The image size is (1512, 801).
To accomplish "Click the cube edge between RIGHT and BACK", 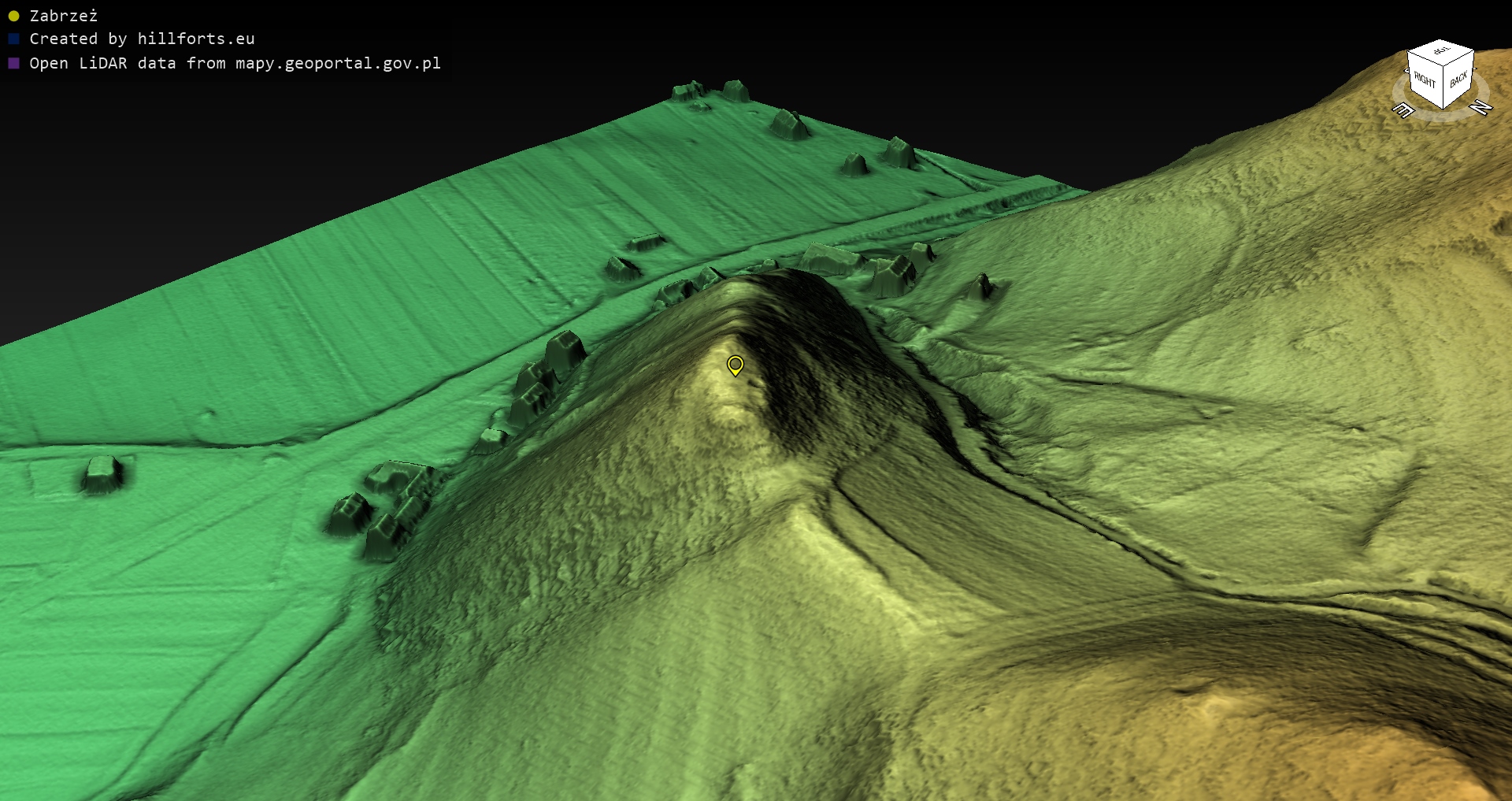I will (1443, 88).
